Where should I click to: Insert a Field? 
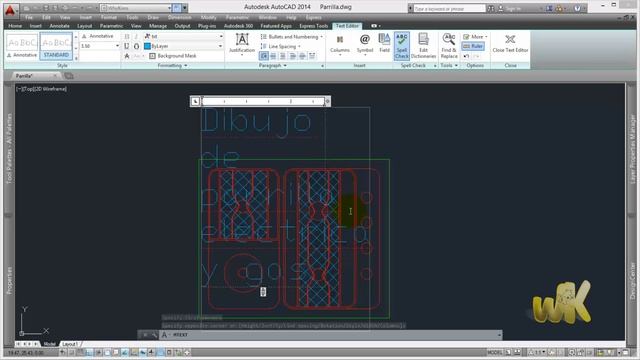pyautogui.click(x=384, y=40)
